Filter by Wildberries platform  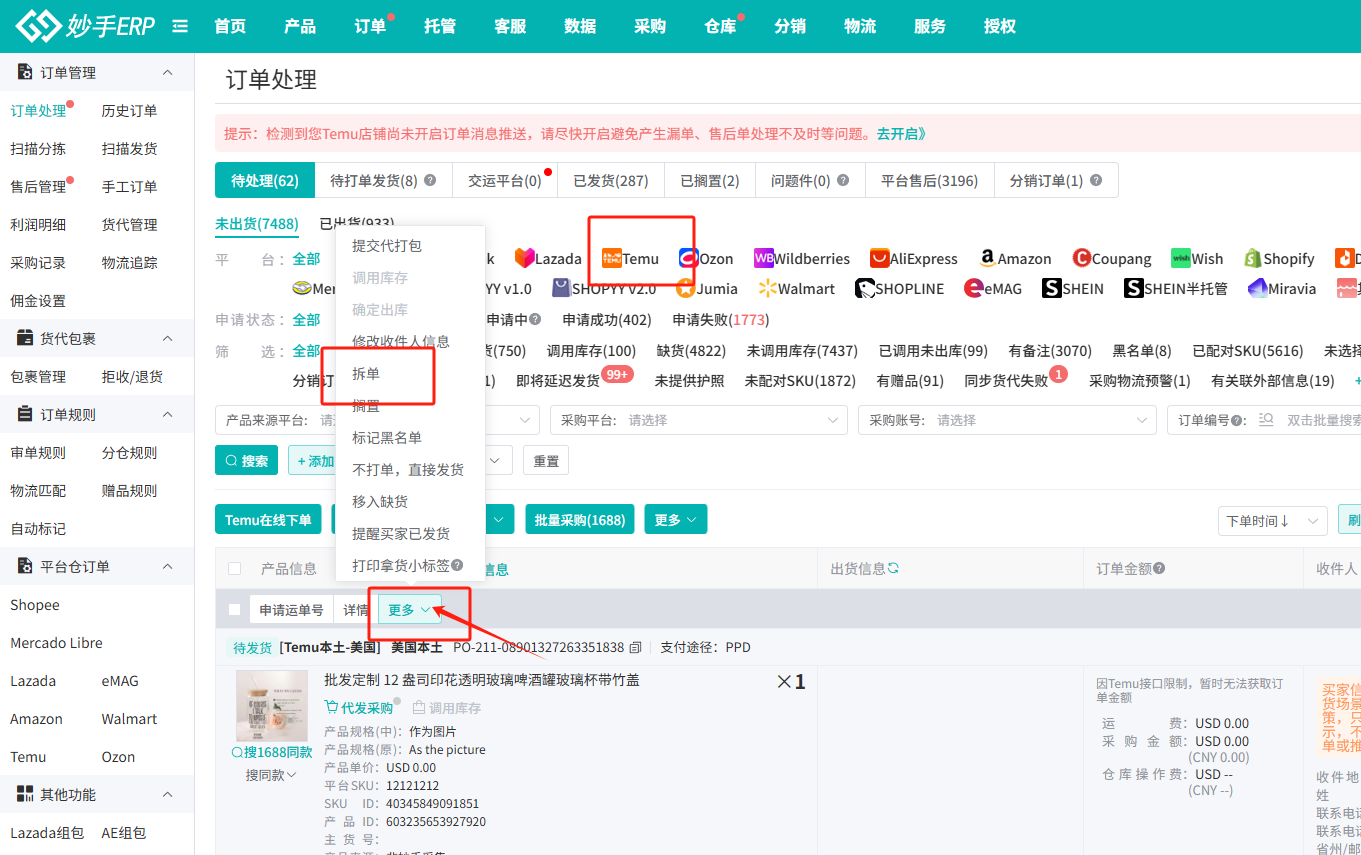point(802,258)
